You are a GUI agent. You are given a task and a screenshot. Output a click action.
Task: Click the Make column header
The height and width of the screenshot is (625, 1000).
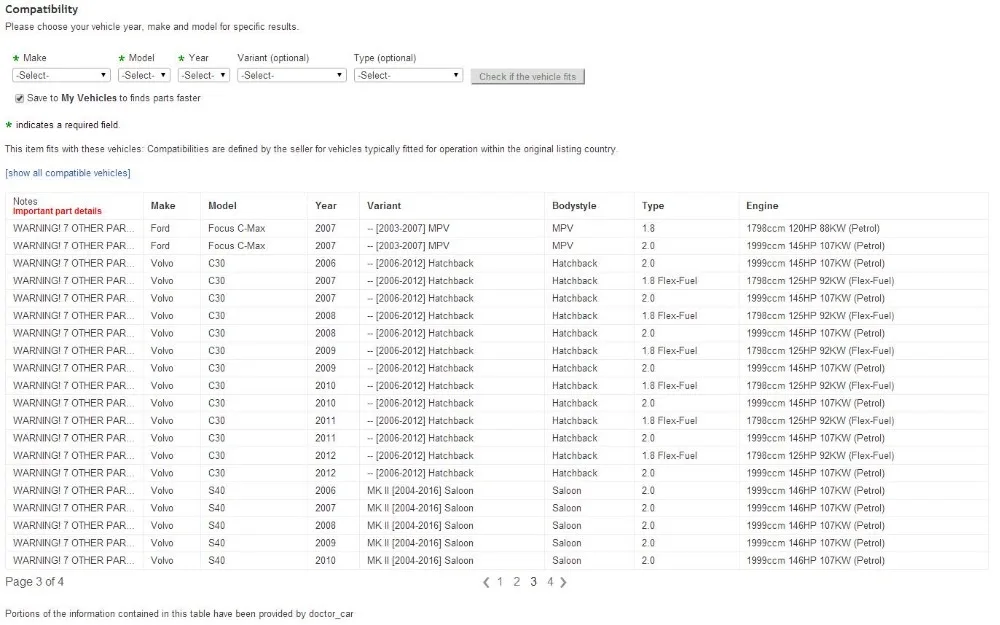(163, 205)
